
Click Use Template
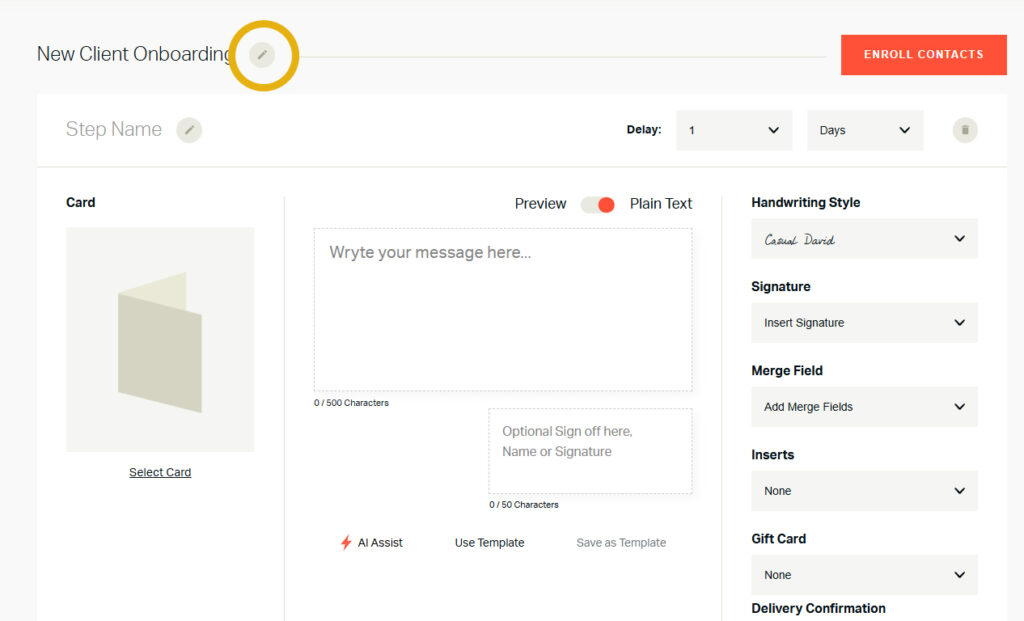coord(489,543)
